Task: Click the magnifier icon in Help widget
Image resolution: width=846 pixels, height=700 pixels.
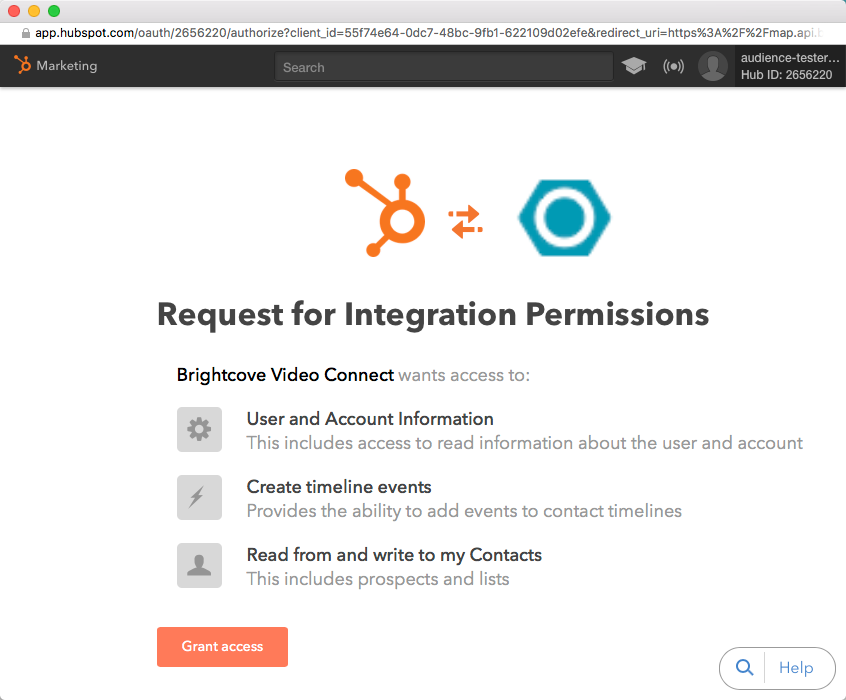Action: click(x=744, y=668)
